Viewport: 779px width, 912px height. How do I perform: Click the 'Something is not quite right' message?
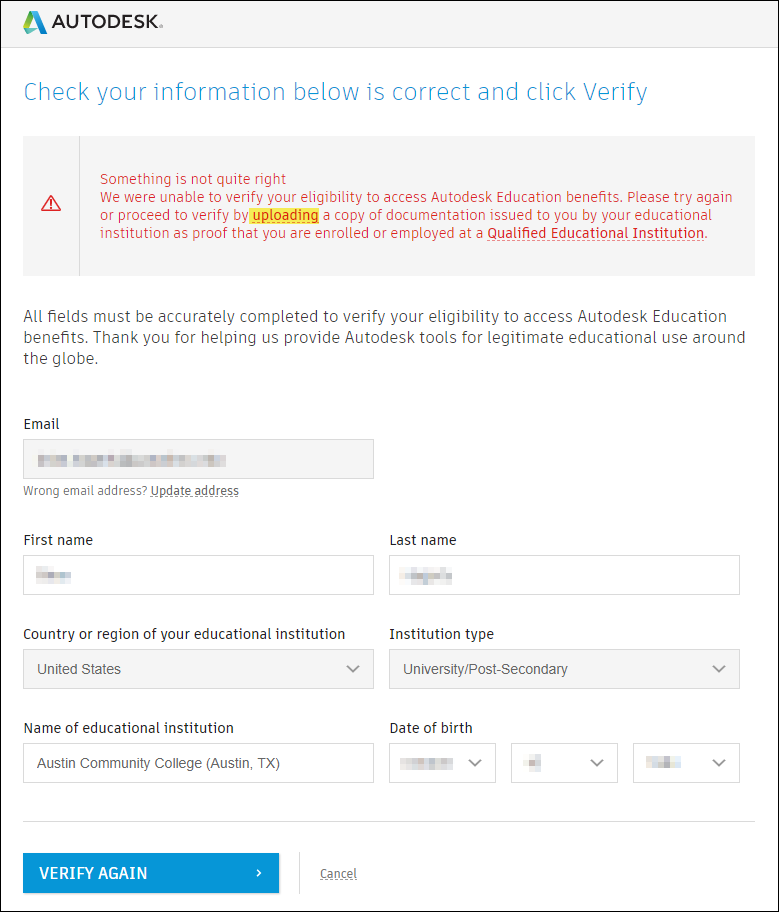[193, 179]
